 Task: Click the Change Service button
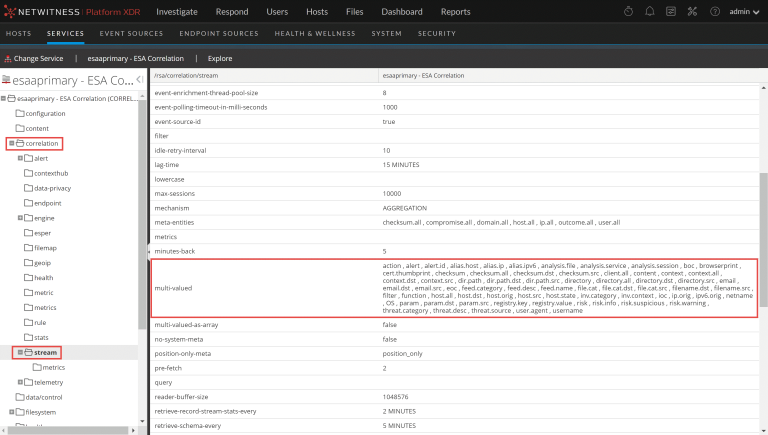pyautogui.click(x=34, y=58)
